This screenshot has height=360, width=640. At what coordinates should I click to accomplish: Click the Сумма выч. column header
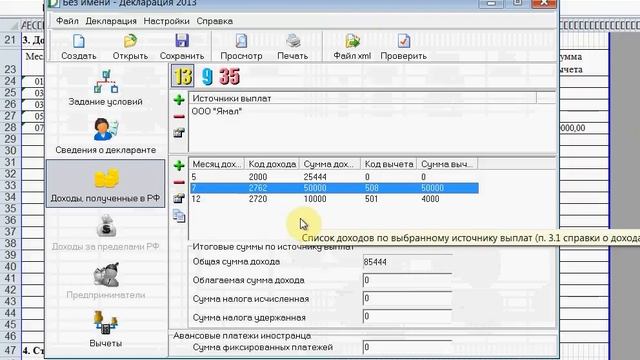pyautogui.click(x=447, y=164)
